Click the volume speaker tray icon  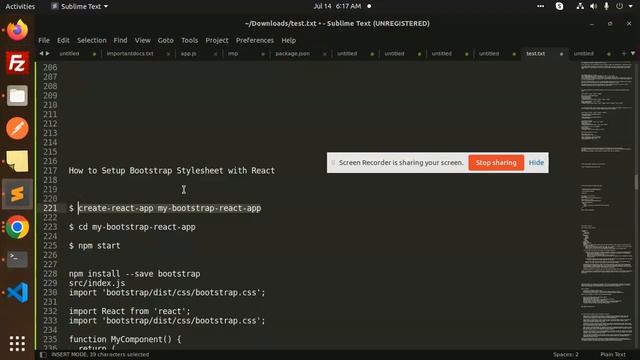[593, 6]
